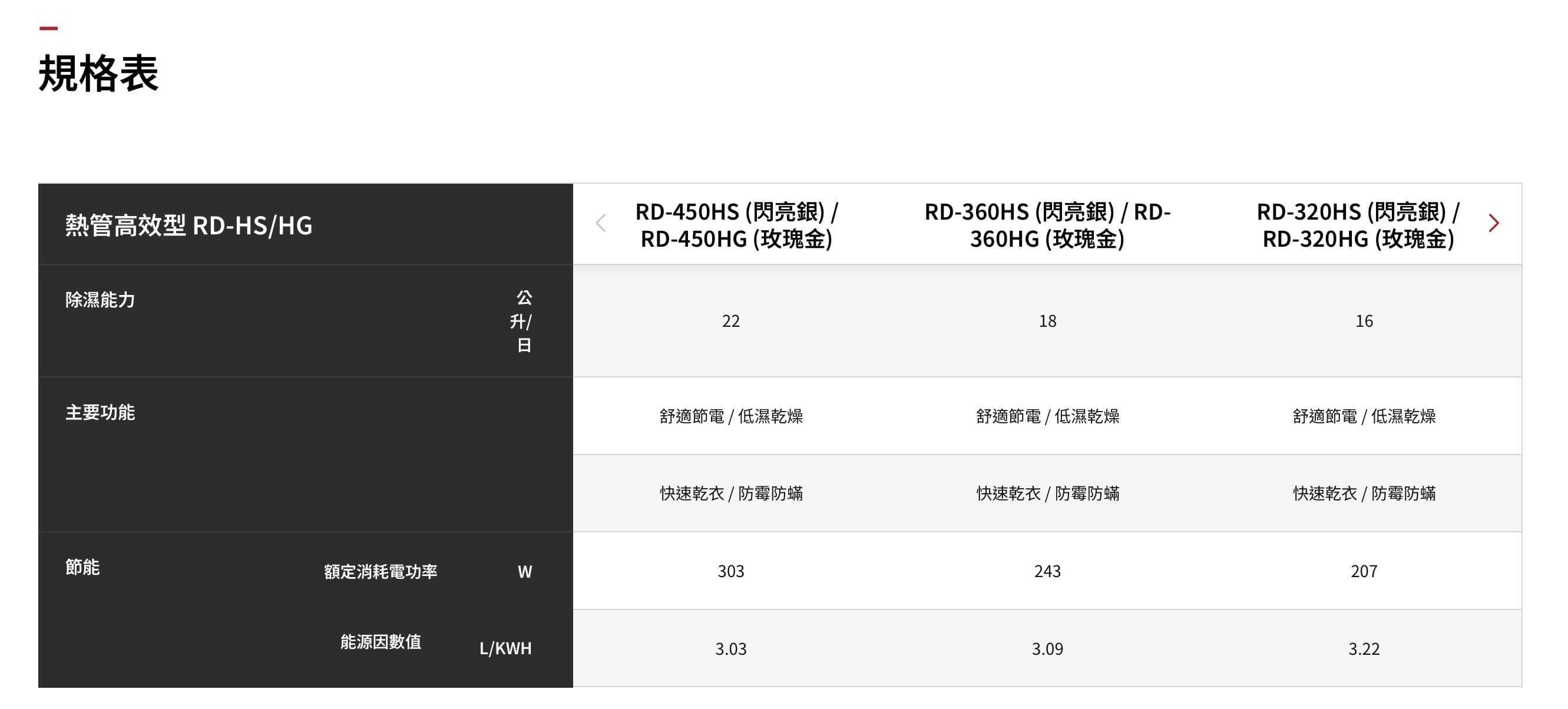Screen dimensions: 1568x709
Task: Click the right arrow to show next models
Action: click(1493, 223)
